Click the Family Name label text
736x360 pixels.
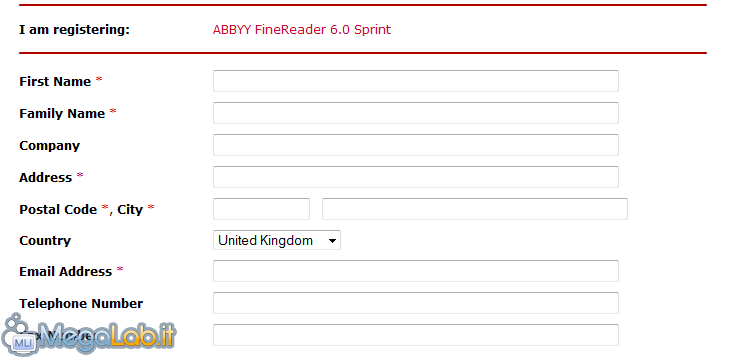click(x=62, y=114)
